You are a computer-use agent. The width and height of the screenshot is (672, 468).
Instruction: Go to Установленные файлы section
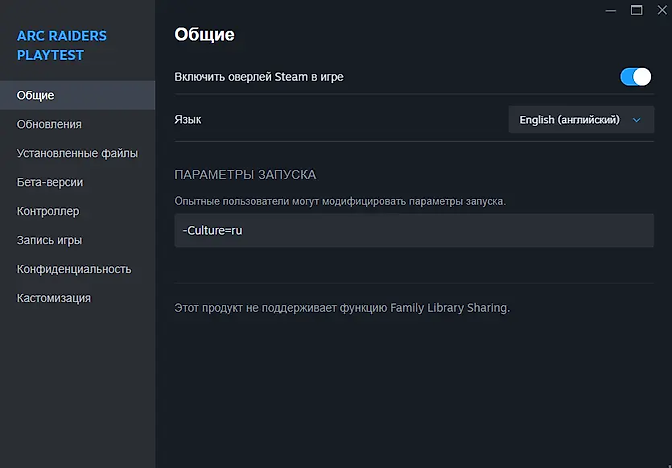click(x=77, y=153)
